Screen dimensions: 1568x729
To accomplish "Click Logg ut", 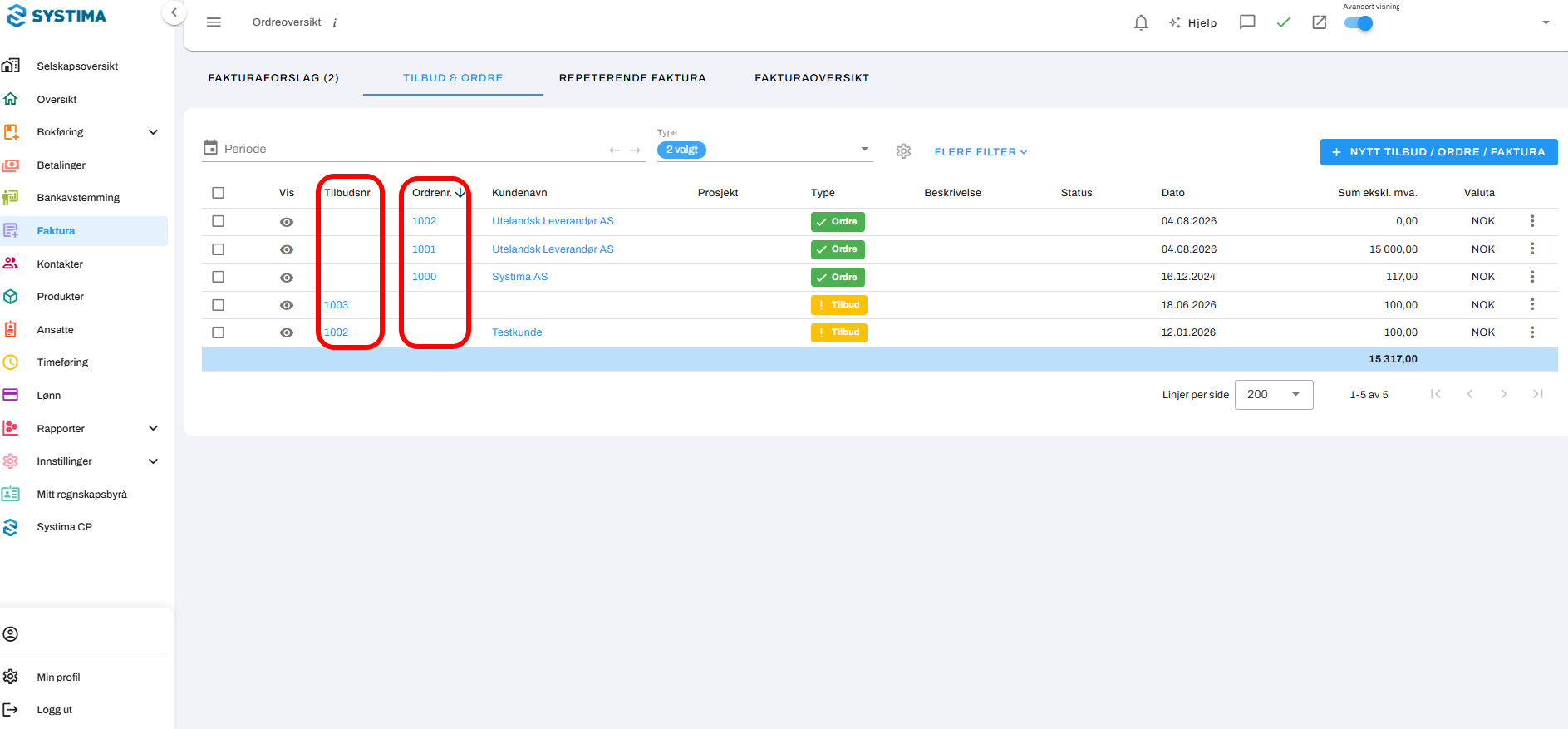I will 54,710.
